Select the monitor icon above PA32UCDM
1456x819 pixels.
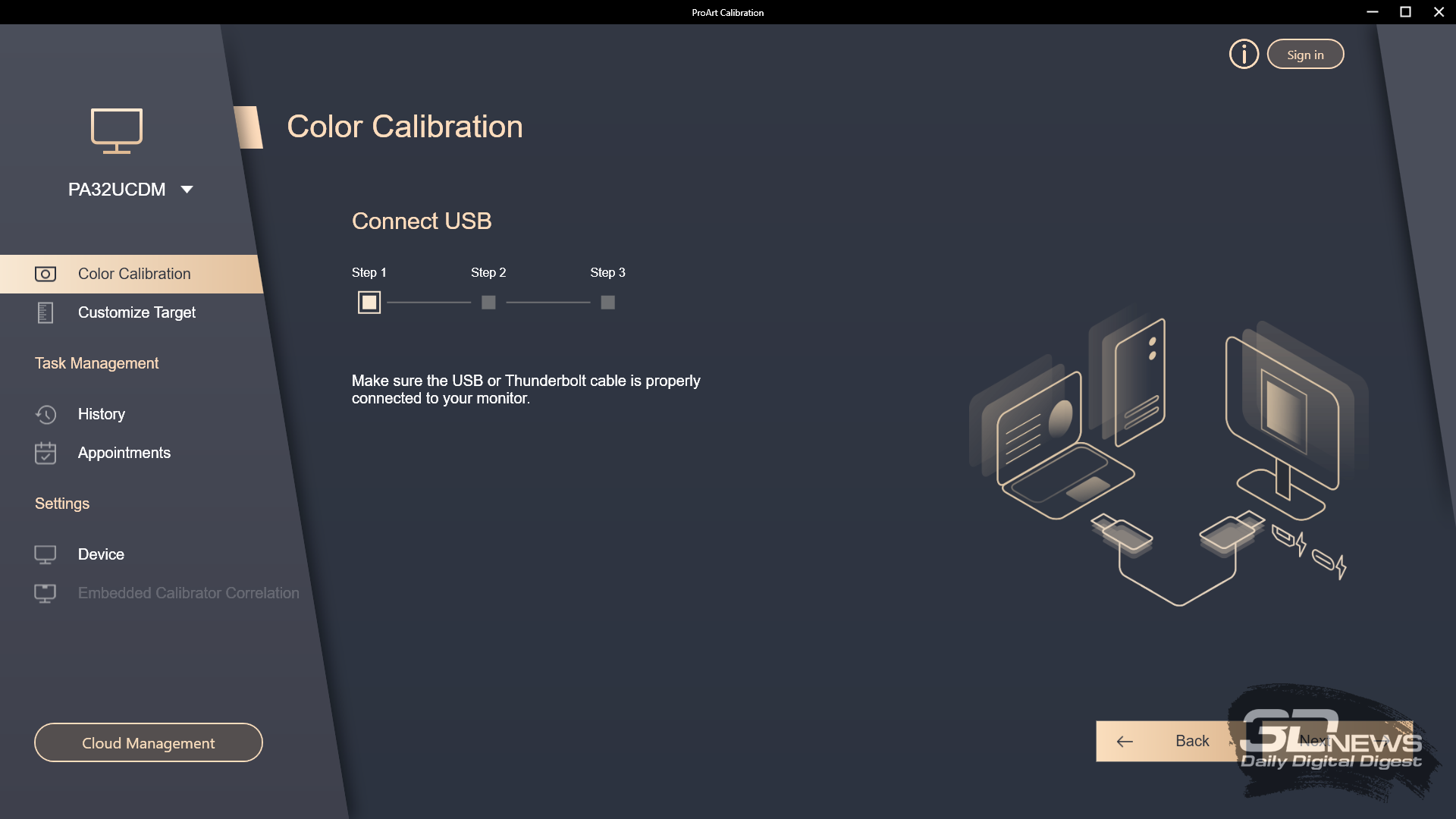tap(117, 130)
